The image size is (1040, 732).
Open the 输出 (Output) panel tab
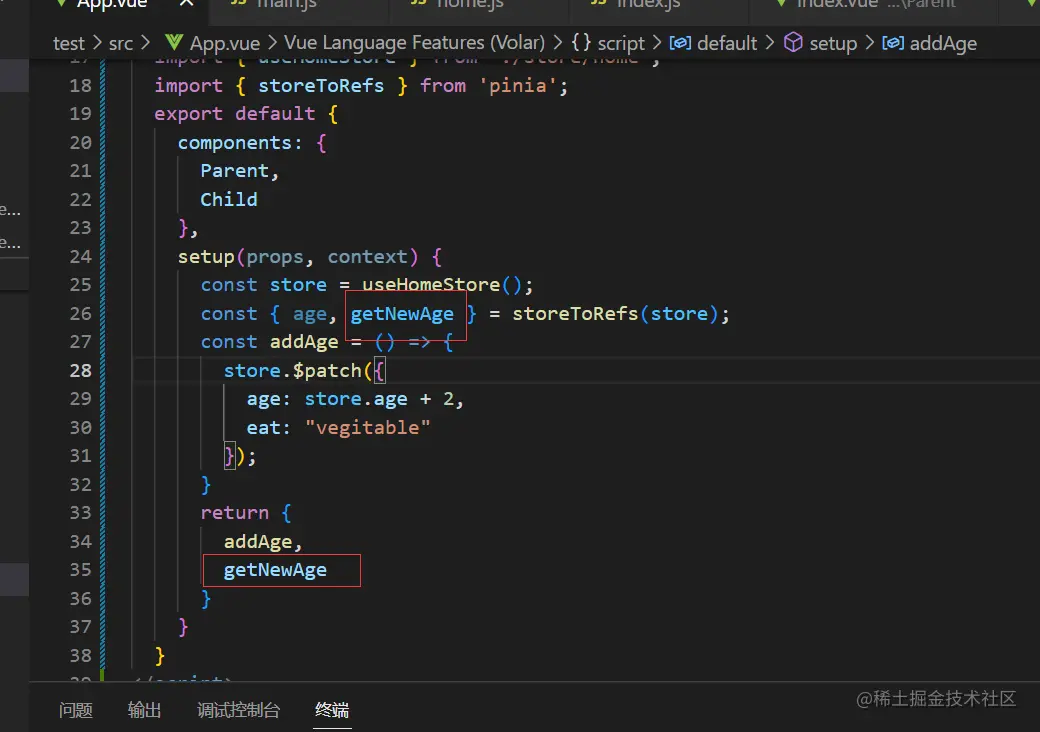click(145, 710)
